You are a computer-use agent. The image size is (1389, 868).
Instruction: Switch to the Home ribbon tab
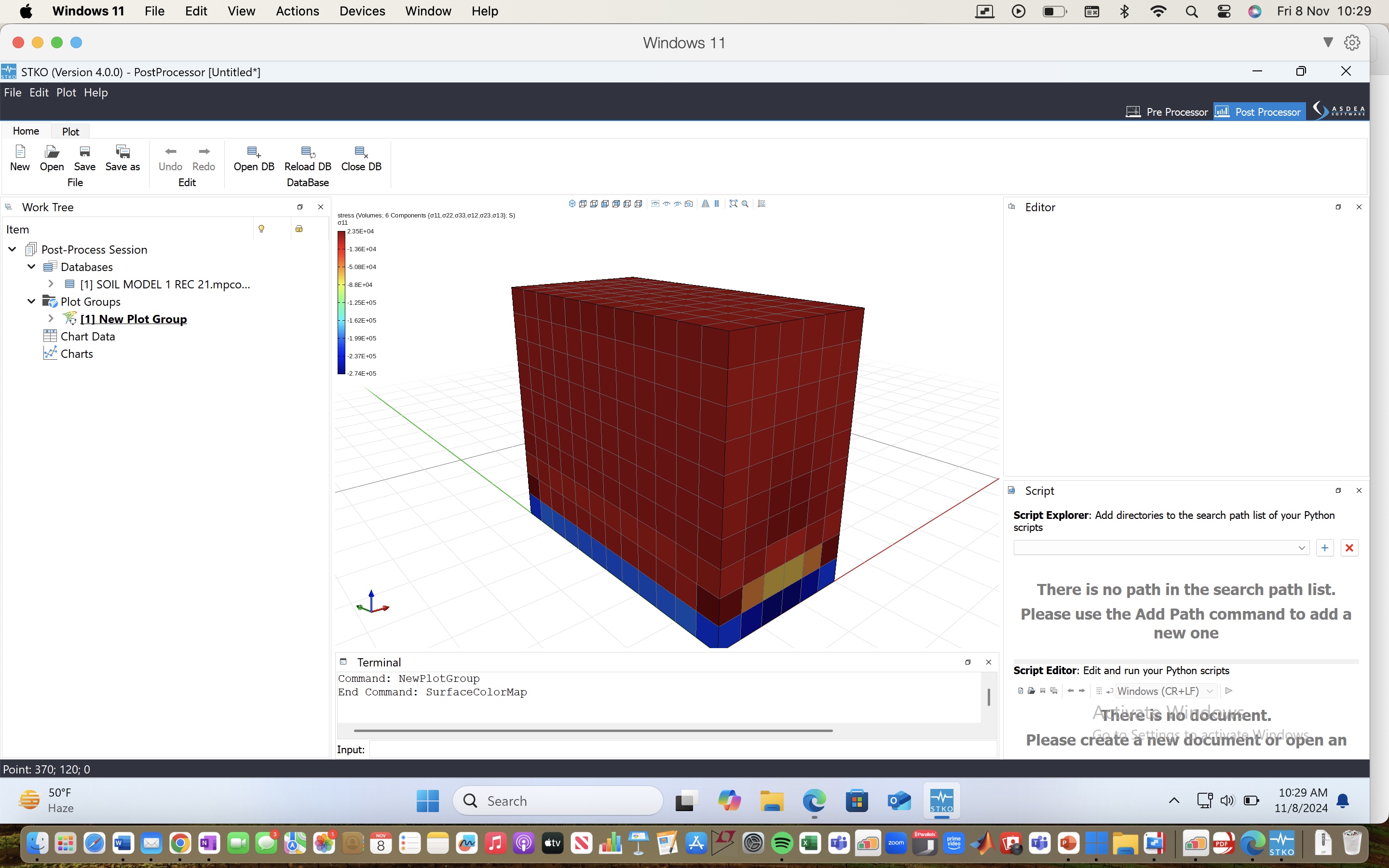pyautogui.click(x=26, y=131)
